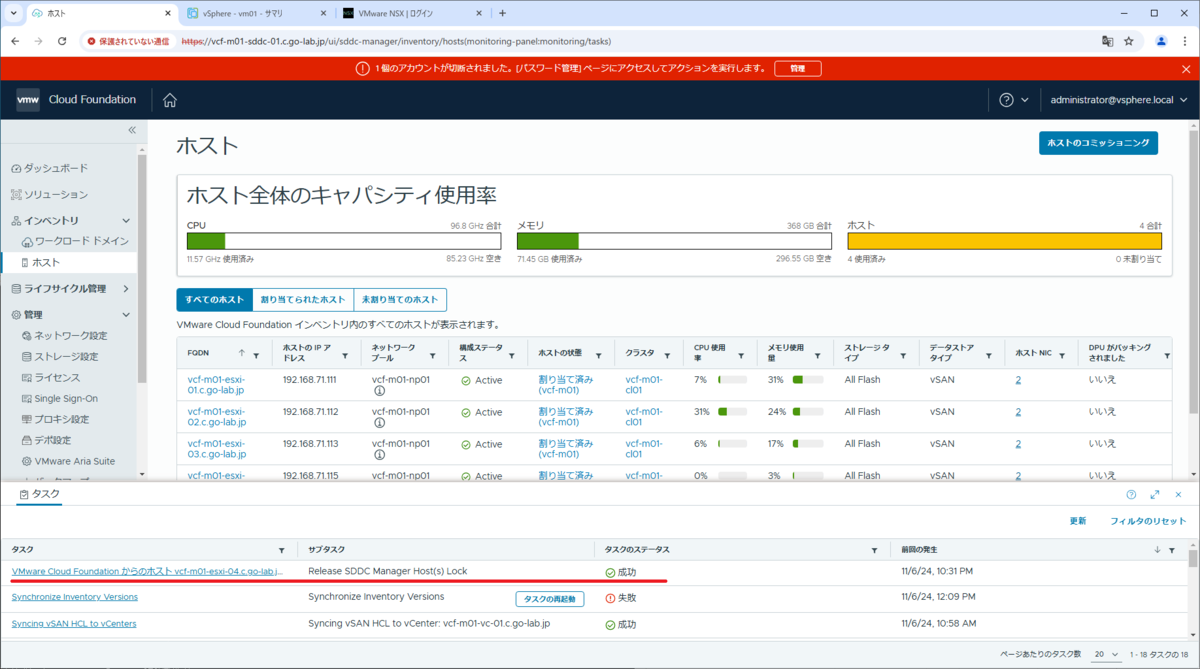Click タスクの再起動 button

coord(550,598)
